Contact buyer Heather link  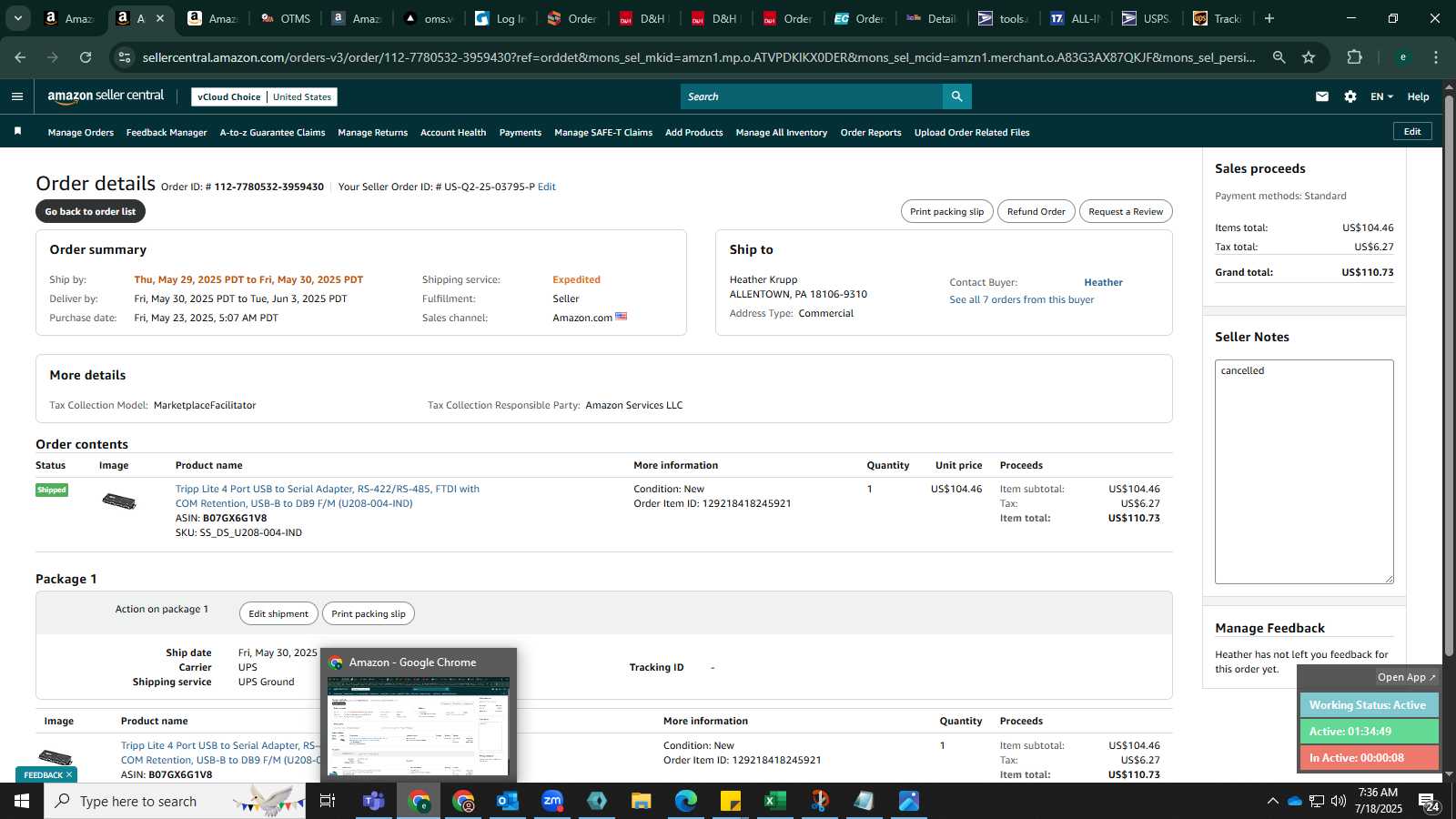[x=1103, y=282]
